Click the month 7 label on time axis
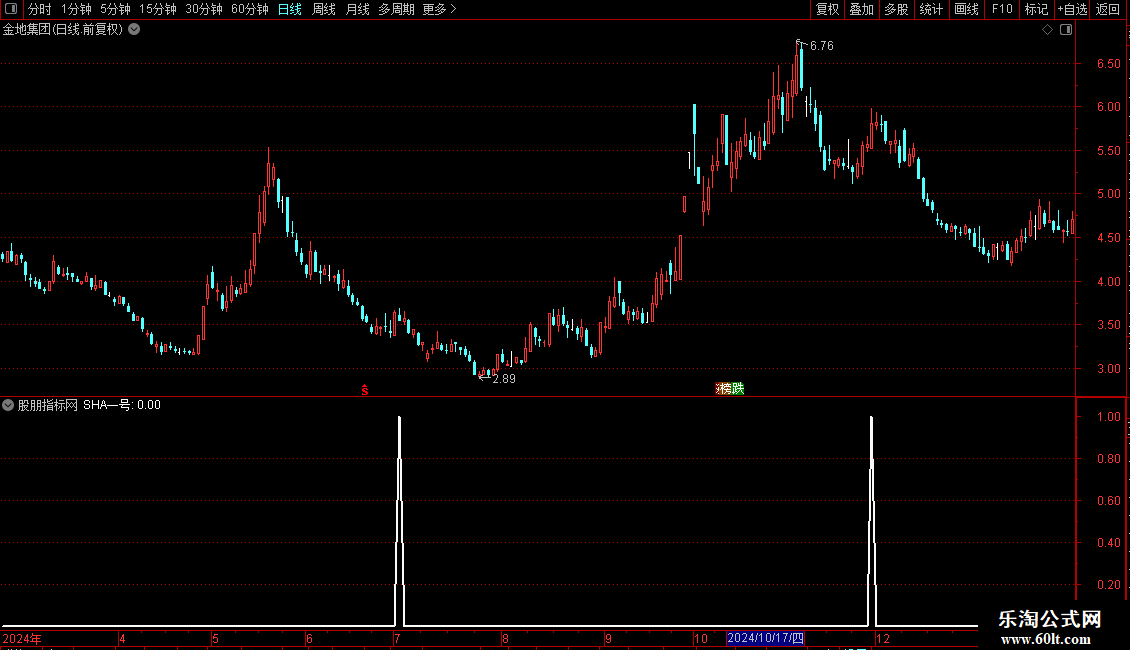 [x=397, y=638]
